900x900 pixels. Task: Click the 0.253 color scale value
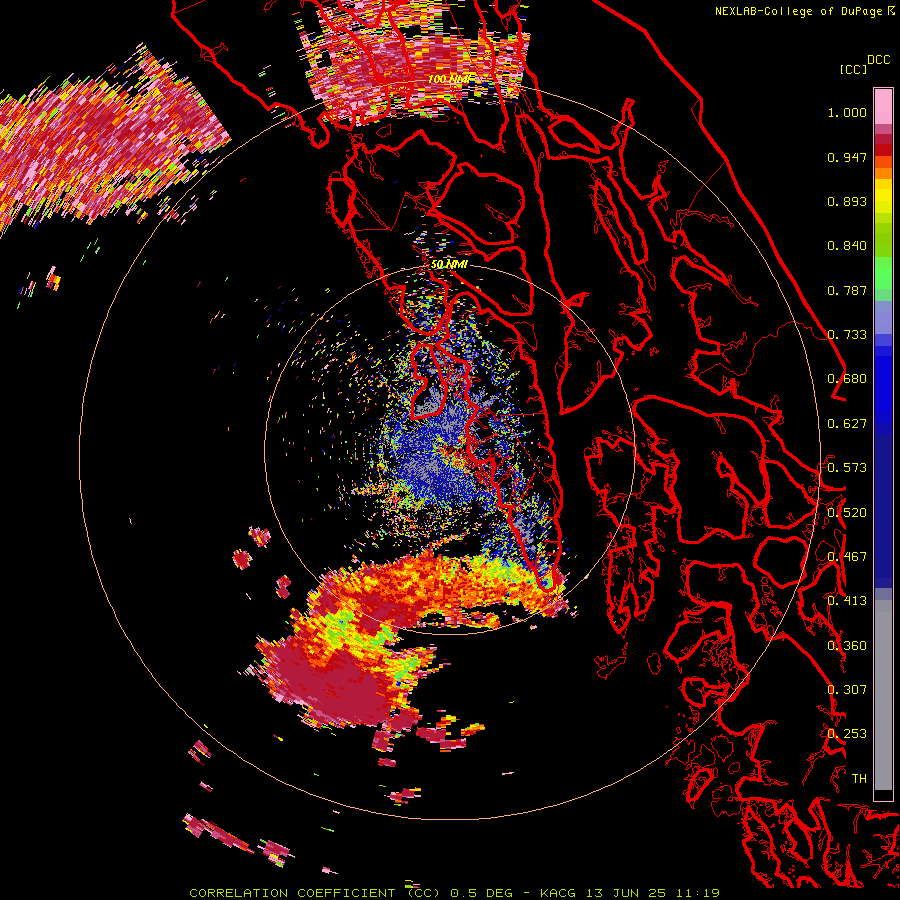tap(847, 734)
